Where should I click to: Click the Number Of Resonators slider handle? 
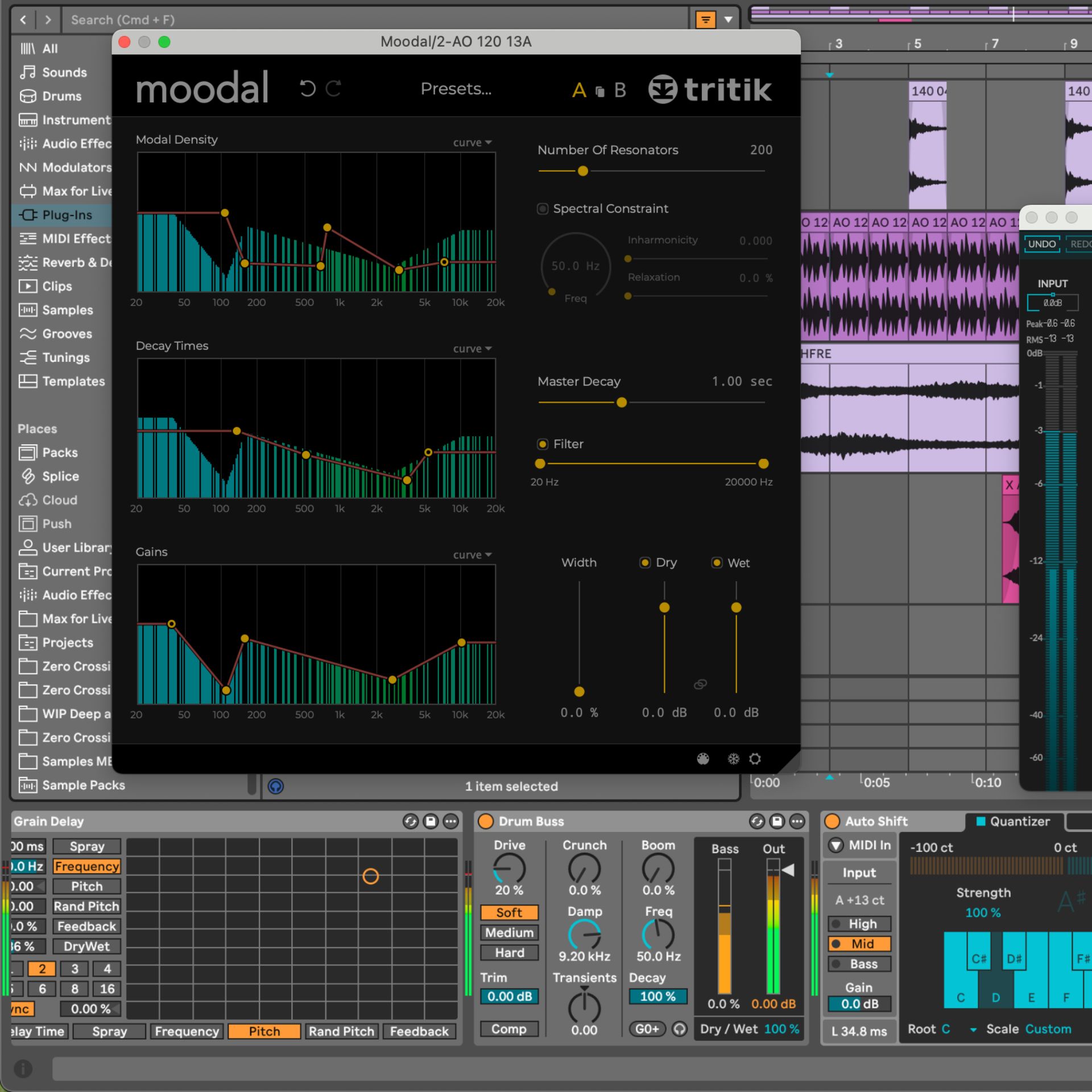[x=583, y=171]
